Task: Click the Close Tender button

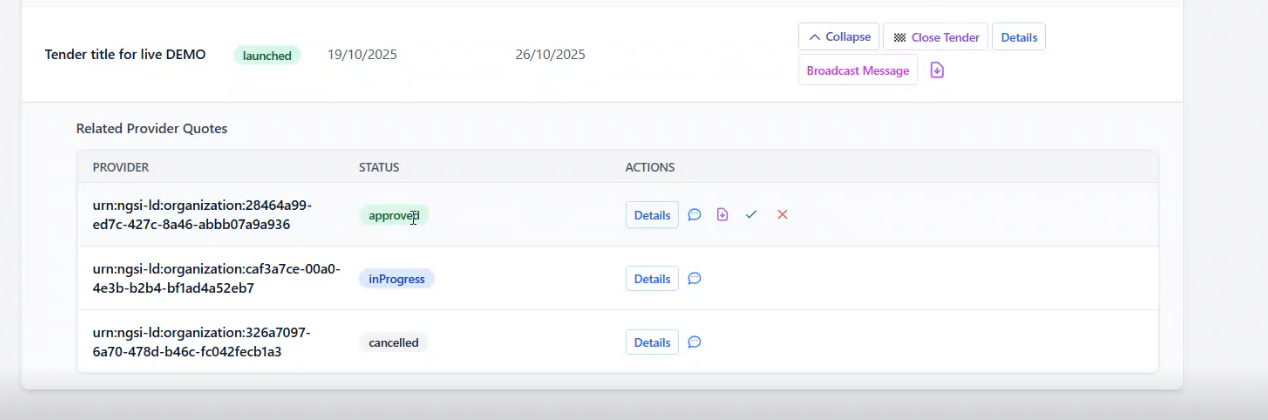Action: [935, 37]
